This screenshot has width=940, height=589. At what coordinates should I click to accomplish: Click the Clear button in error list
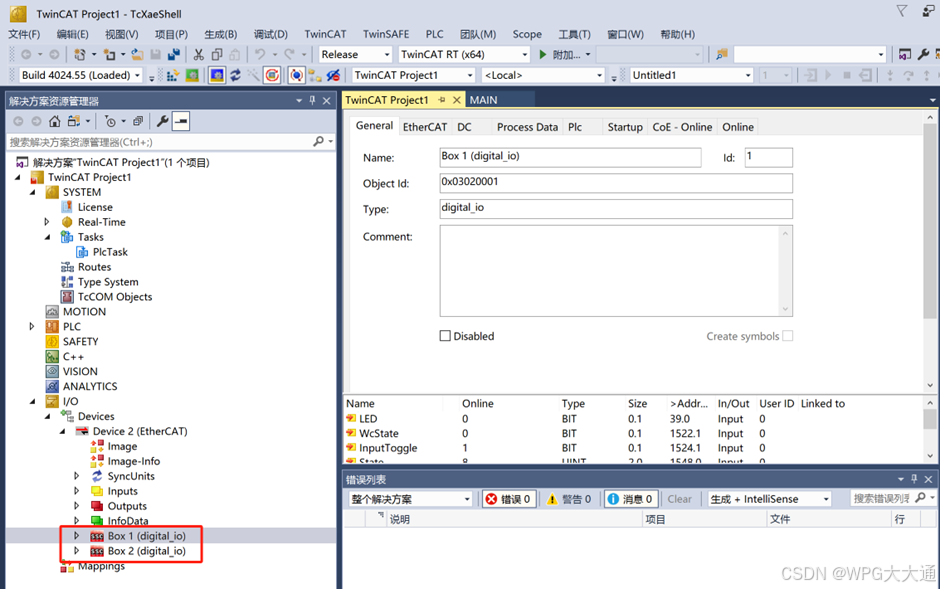679,499
